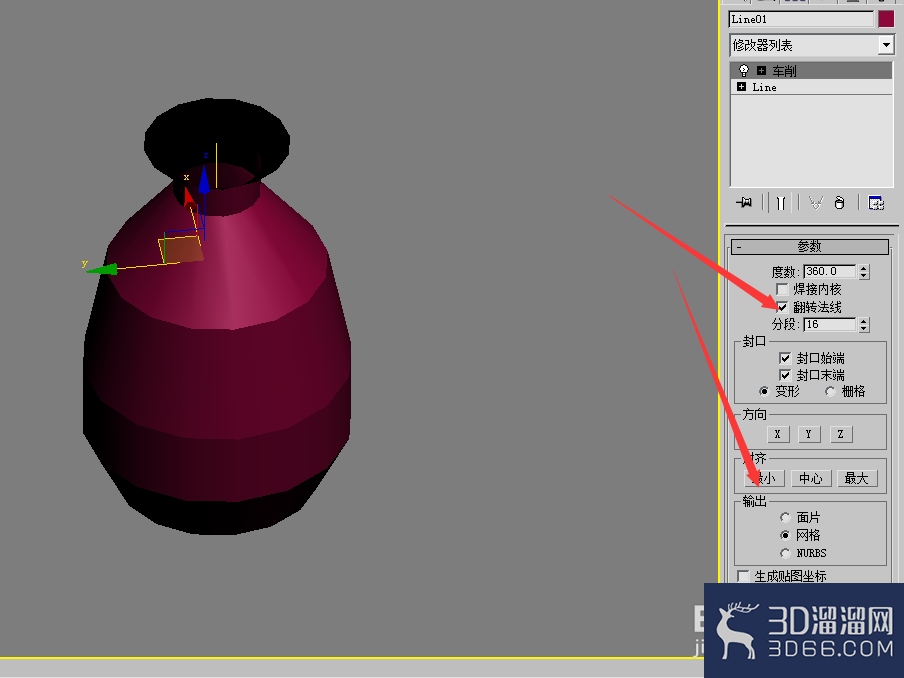904x678 pixels.
Task: Select 车削 modifier in stack
Action: point(812,70)
